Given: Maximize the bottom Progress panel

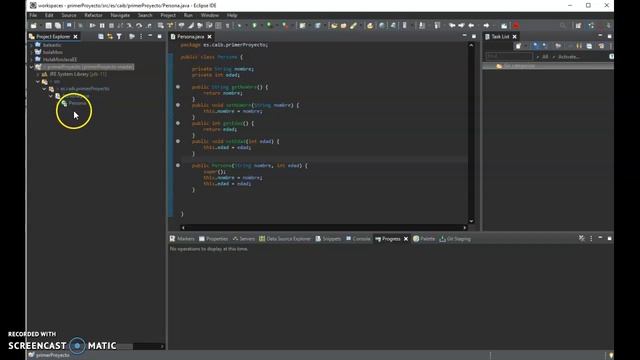Looking at the screenshot, I should [x=609, y=238].
